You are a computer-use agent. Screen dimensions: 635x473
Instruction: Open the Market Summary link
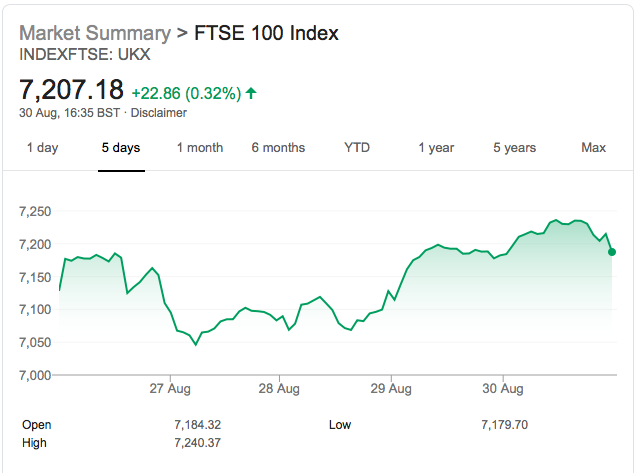(x=95, y=33)
